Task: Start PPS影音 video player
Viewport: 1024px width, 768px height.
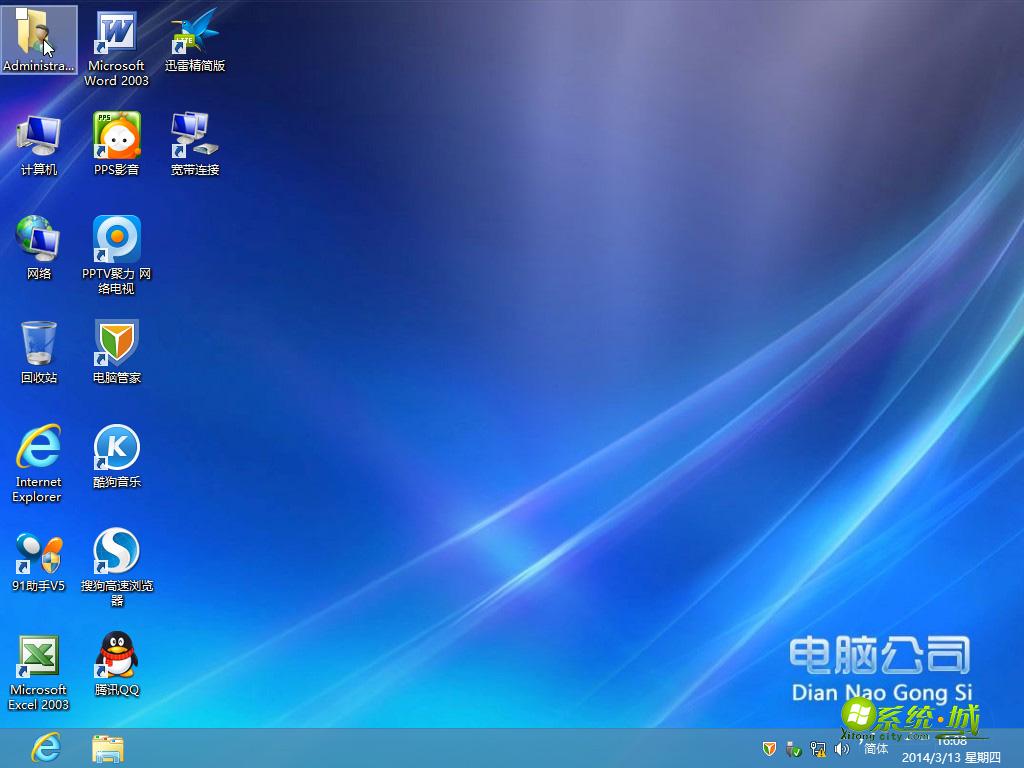Action: pyautogui.click(x=116, y=133)
